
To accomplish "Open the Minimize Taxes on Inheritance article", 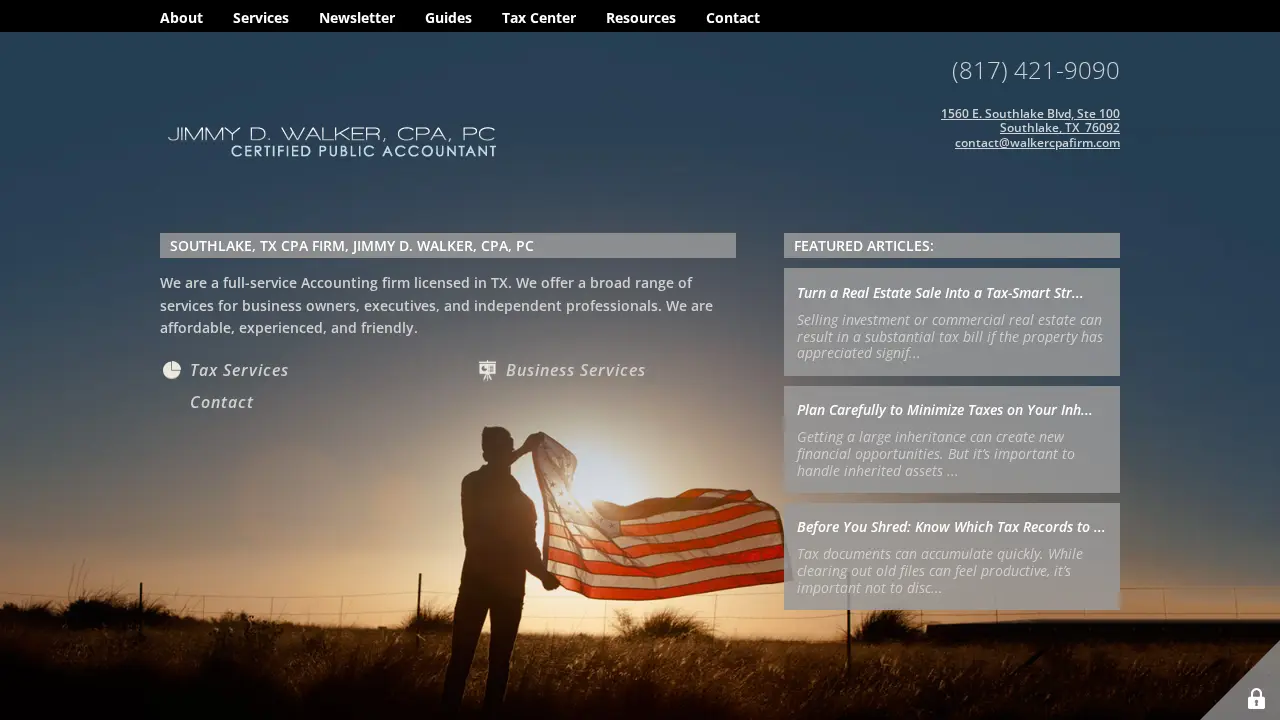I will (x=944, y=410).
